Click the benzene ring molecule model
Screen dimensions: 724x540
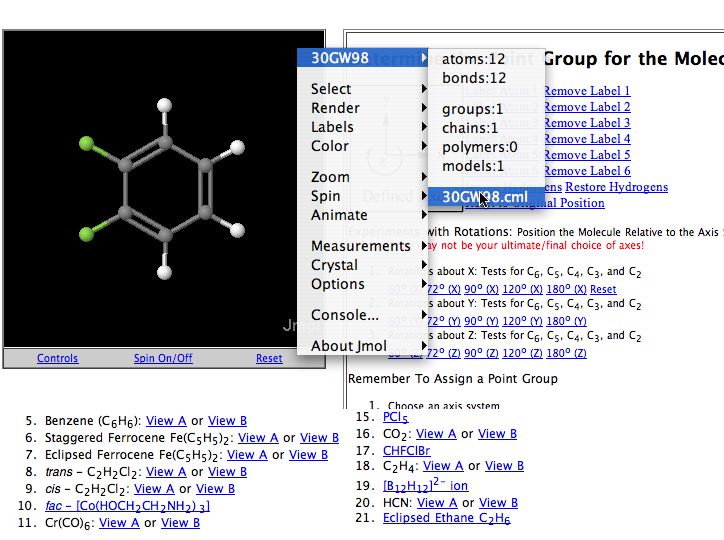(x=164, y=188)
